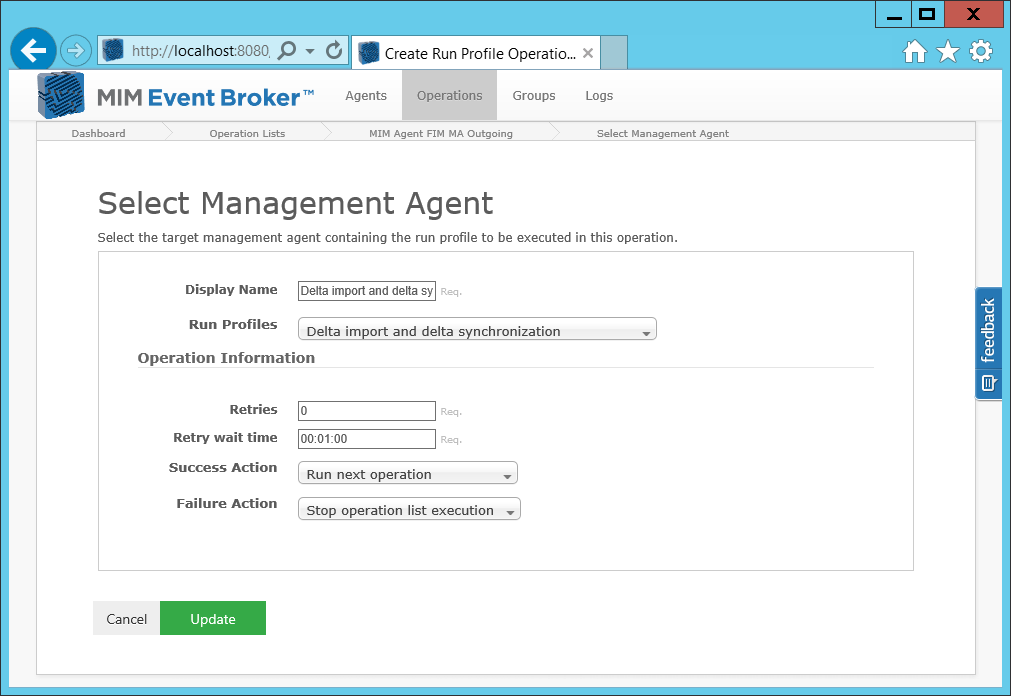Click Select Management Agent breadcrumb
The image size is (1011, 696).
click(x=663, y=134)
